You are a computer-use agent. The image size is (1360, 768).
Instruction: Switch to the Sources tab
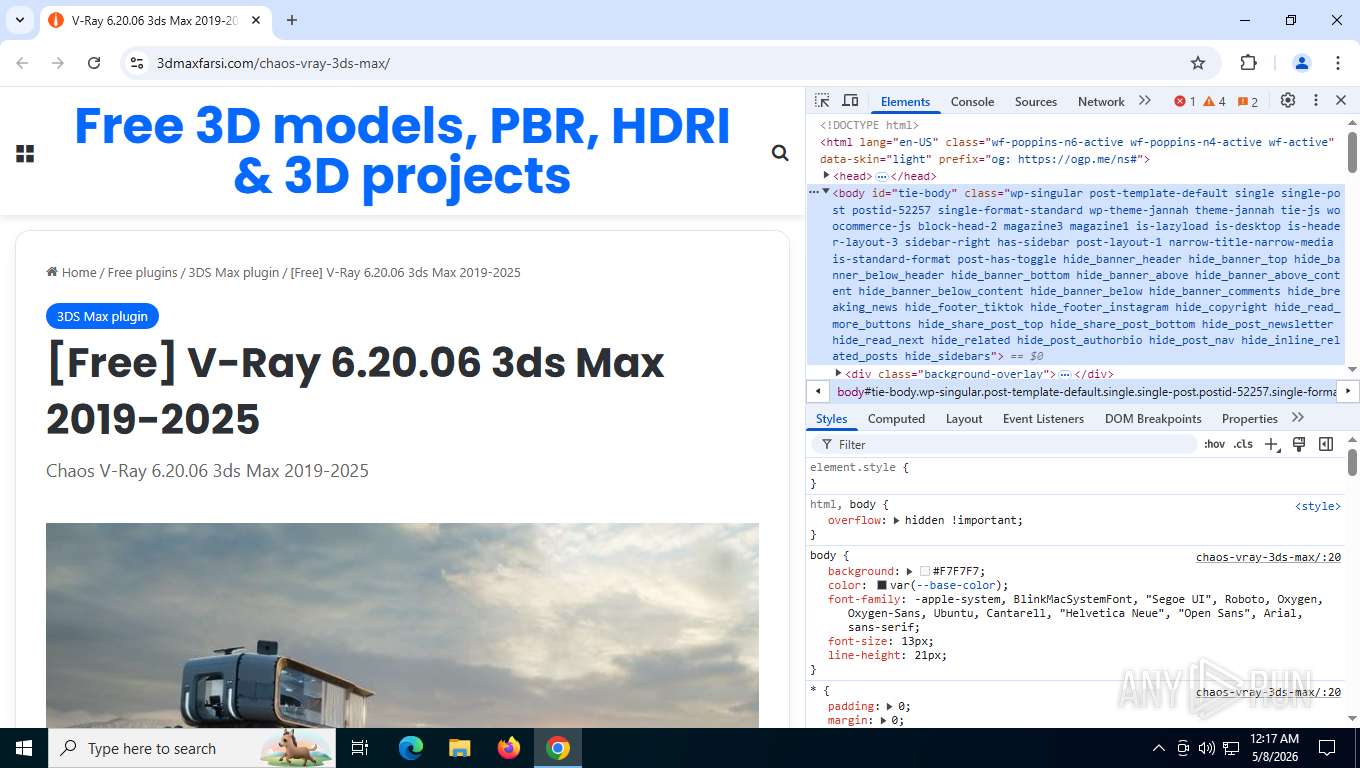1036,101
